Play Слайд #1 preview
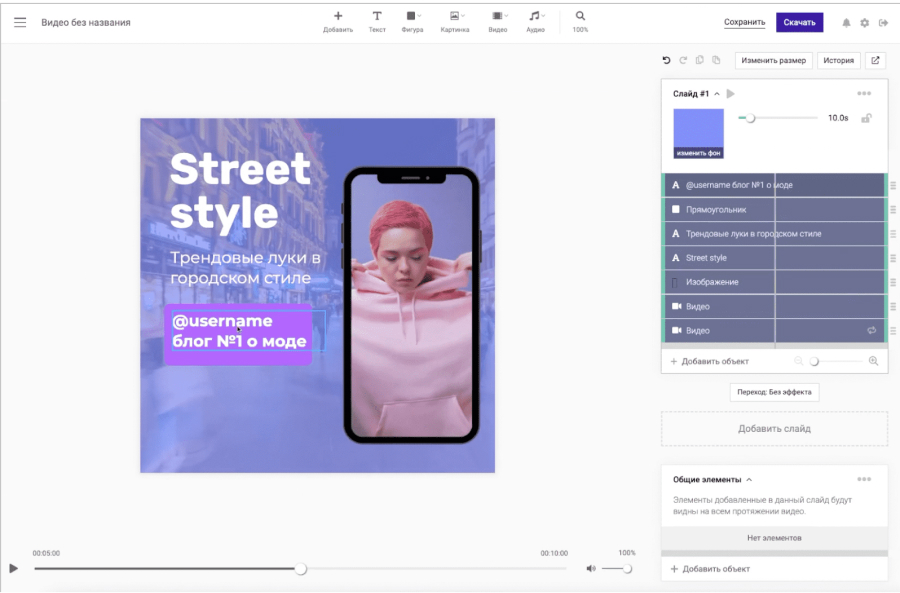 [x=731, y=94]
